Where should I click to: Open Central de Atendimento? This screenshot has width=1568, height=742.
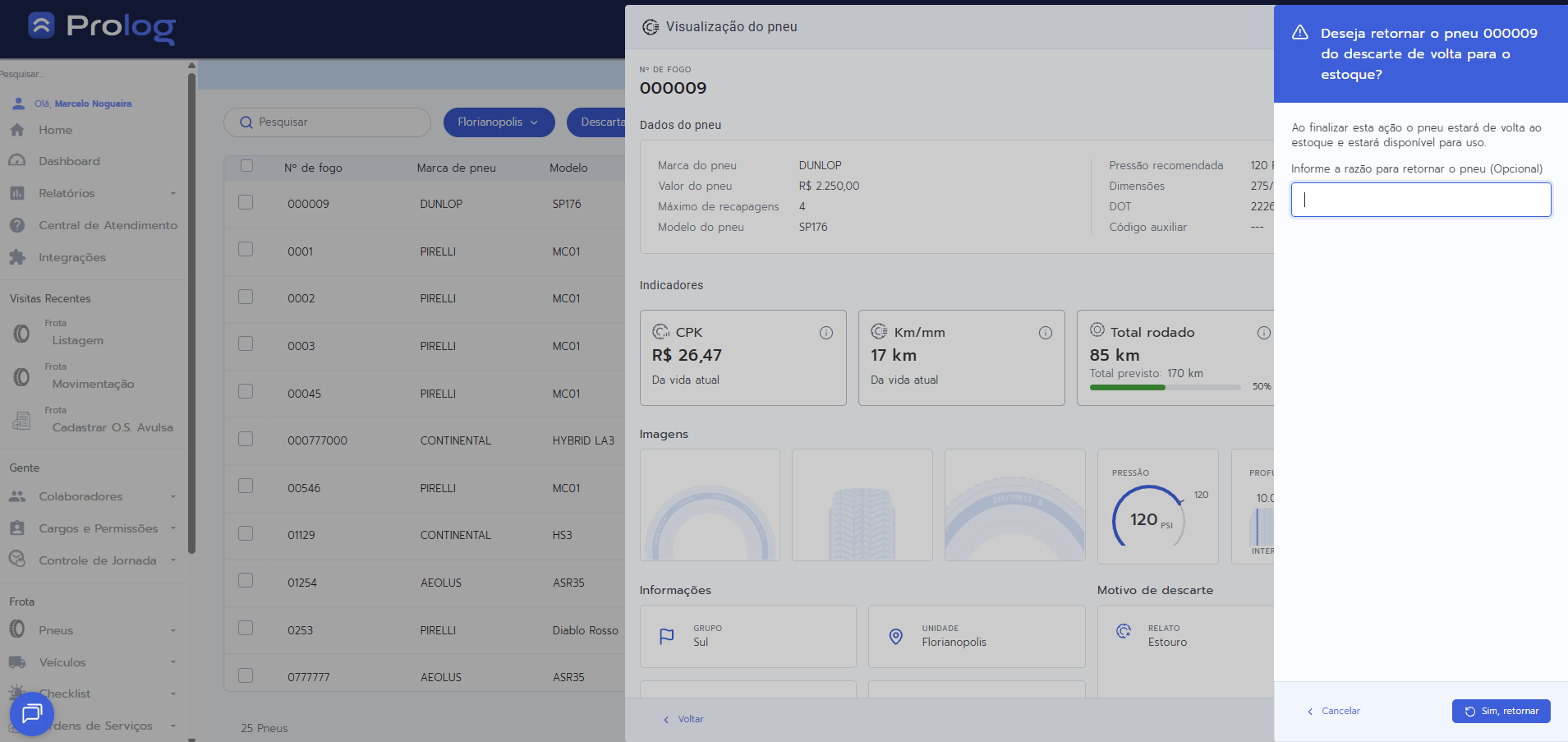(107, 225)
